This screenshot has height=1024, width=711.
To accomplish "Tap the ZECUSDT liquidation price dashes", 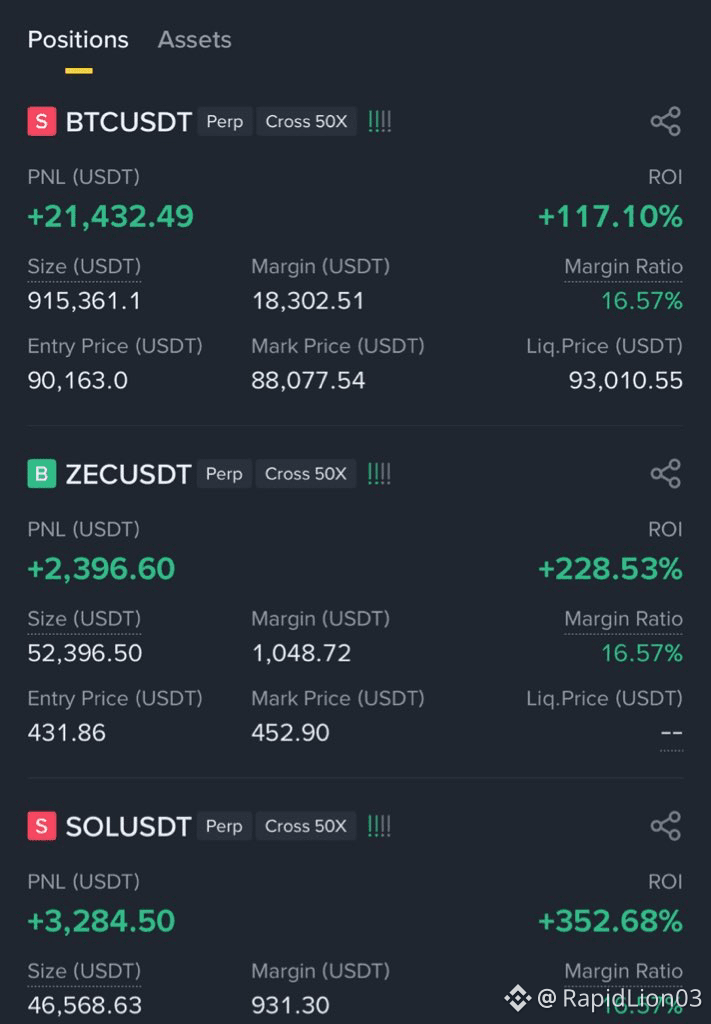I will [x=672, y=733].
